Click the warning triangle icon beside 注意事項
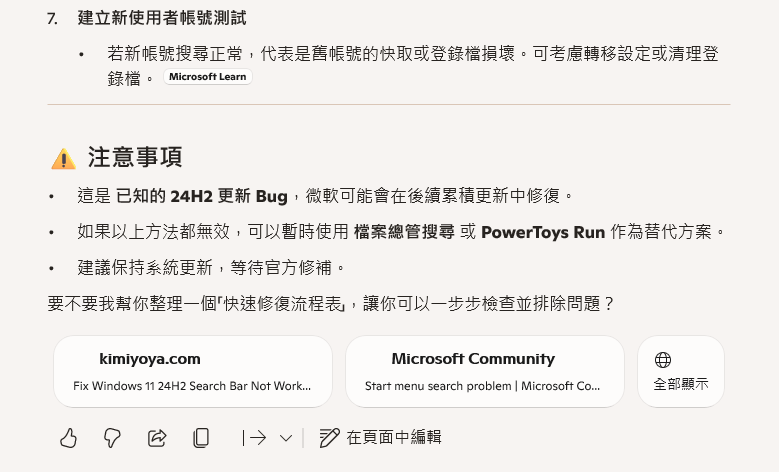Image resolution: width=779 pixels, height=472 pixels. [x=64, y=159]
